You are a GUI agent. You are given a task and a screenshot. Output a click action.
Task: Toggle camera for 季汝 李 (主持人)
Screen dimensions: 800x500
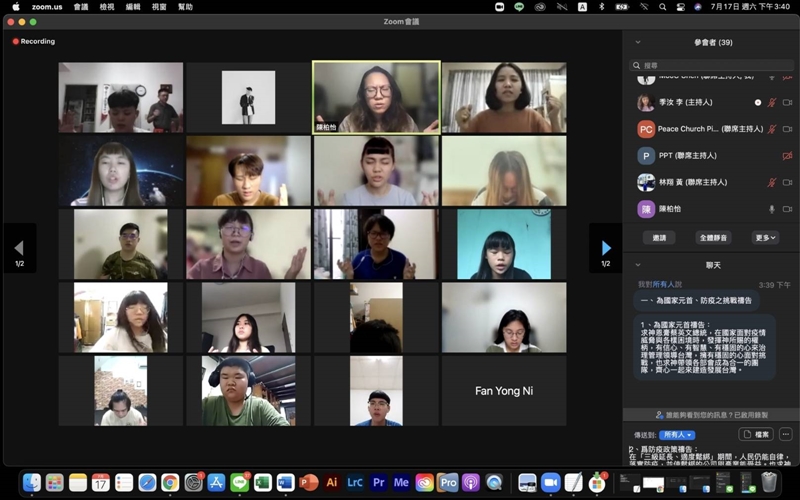[x=787, y=103]
